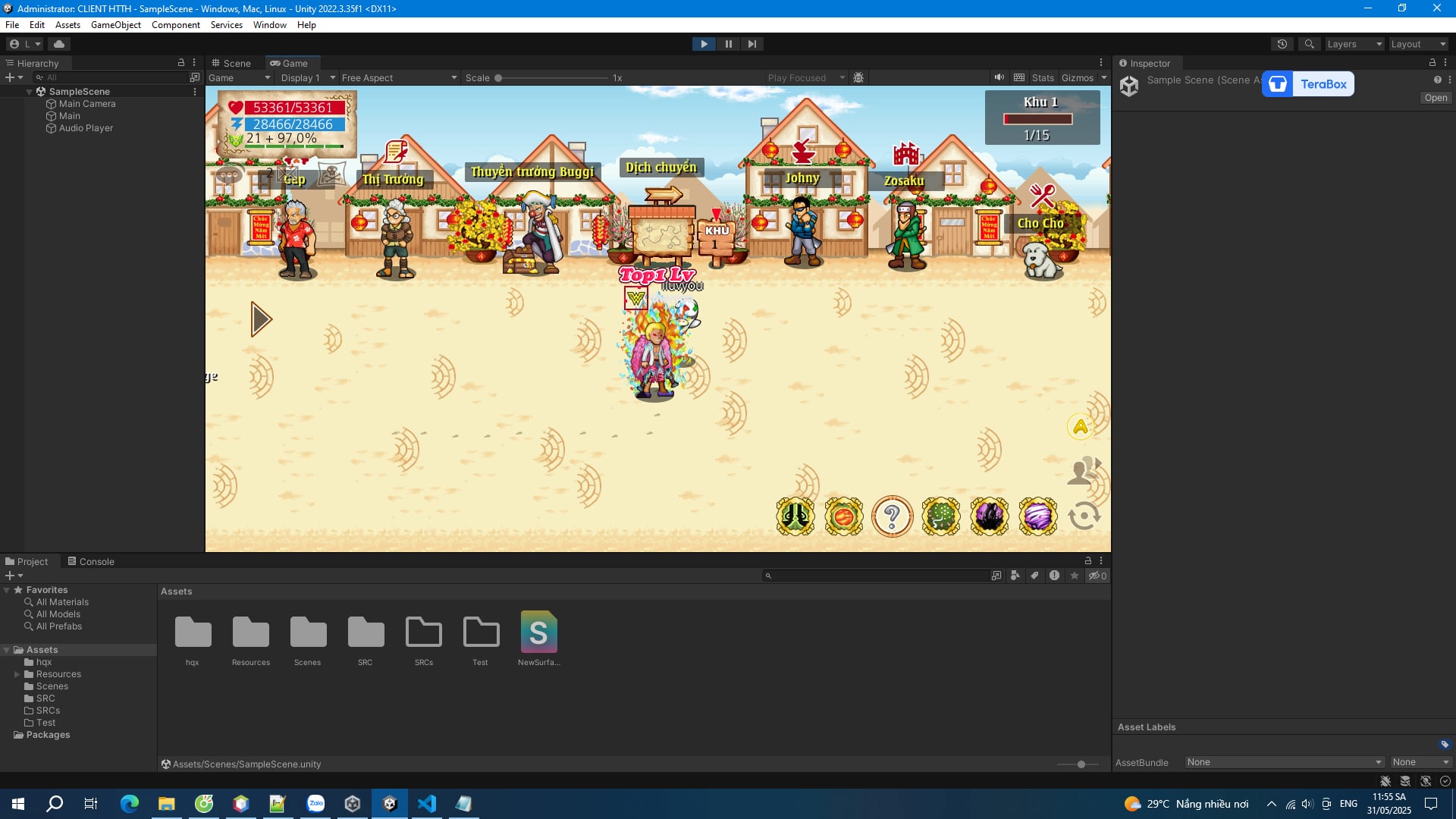Viewport: 1456px width, 819px height.
Task: Open the GameObject menu
Action: [x=115, y=25]
